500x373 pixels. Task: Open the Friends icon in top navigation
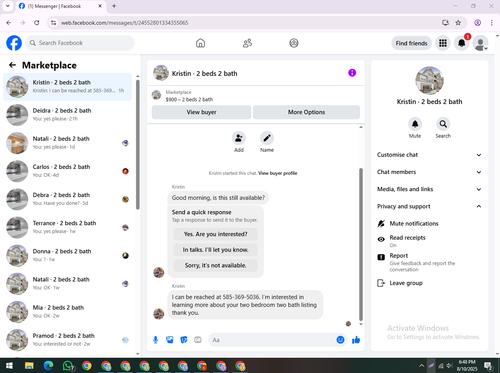point(247,43)
